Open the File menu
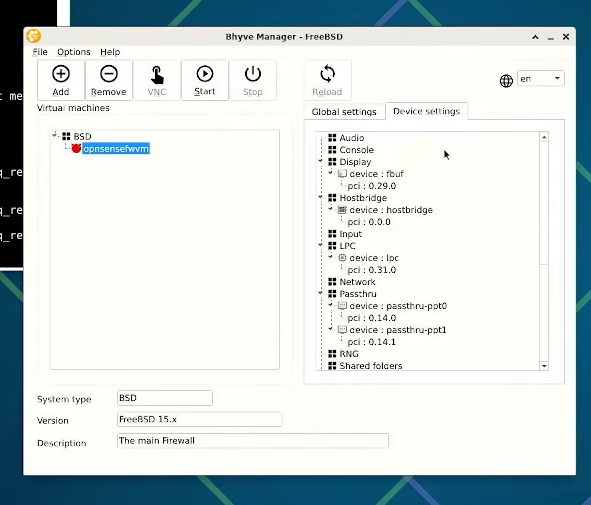Screen dimensions: 591x505 (40, 52)
